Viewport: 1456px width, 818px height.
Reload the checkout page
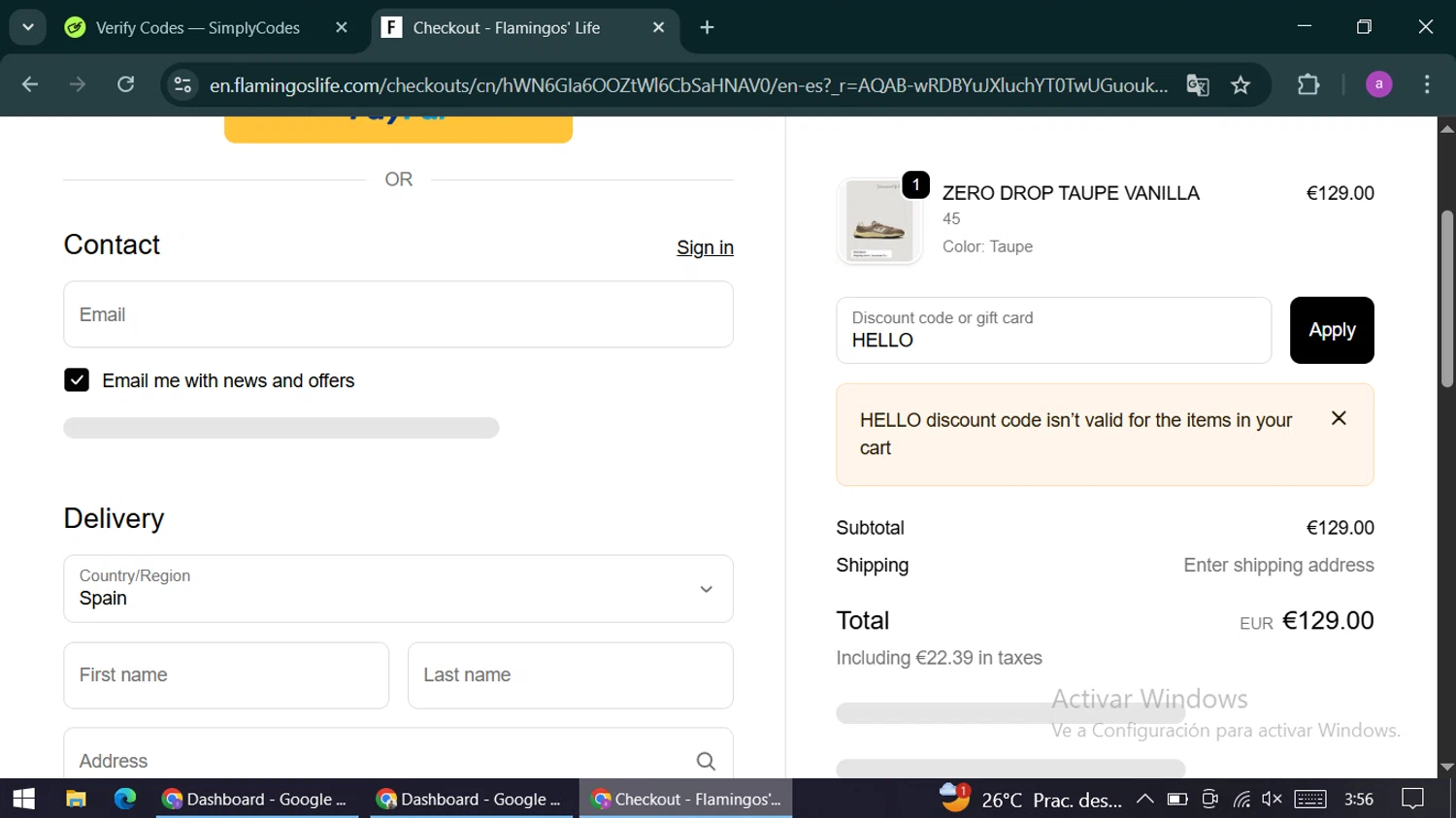point(126,85)
